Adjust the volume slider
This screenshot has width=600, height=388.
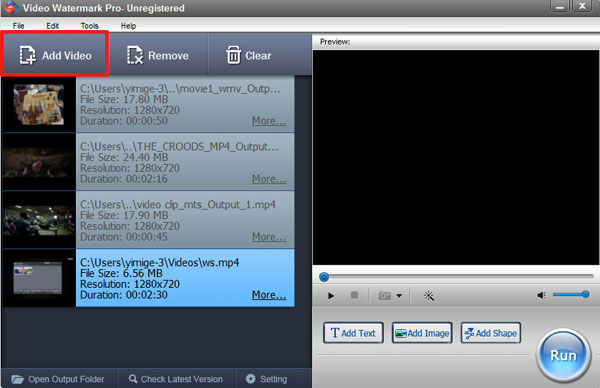pyautogui.click(x=571, y=294)
